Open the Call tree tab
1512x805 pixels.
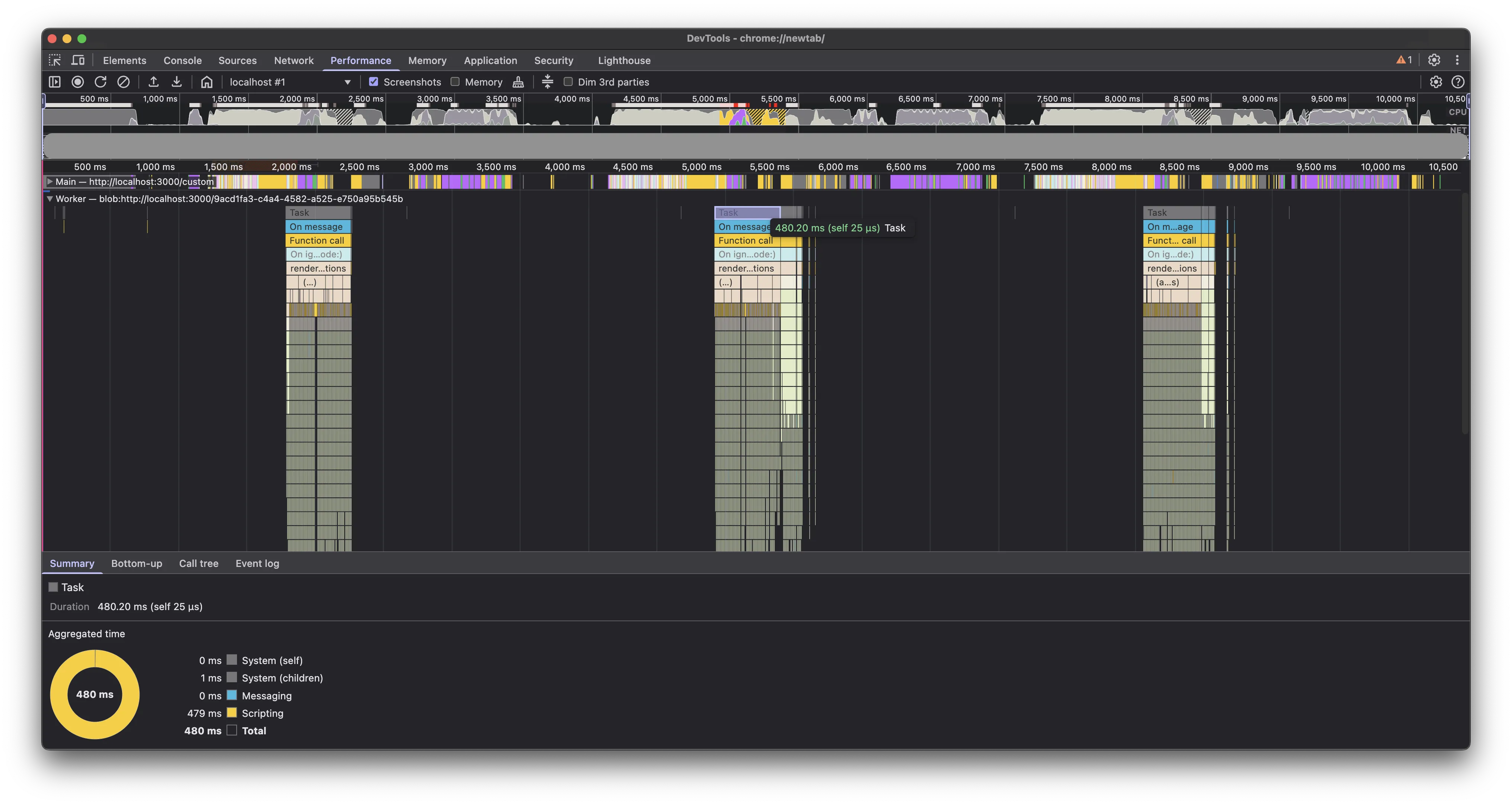(198, 564)
